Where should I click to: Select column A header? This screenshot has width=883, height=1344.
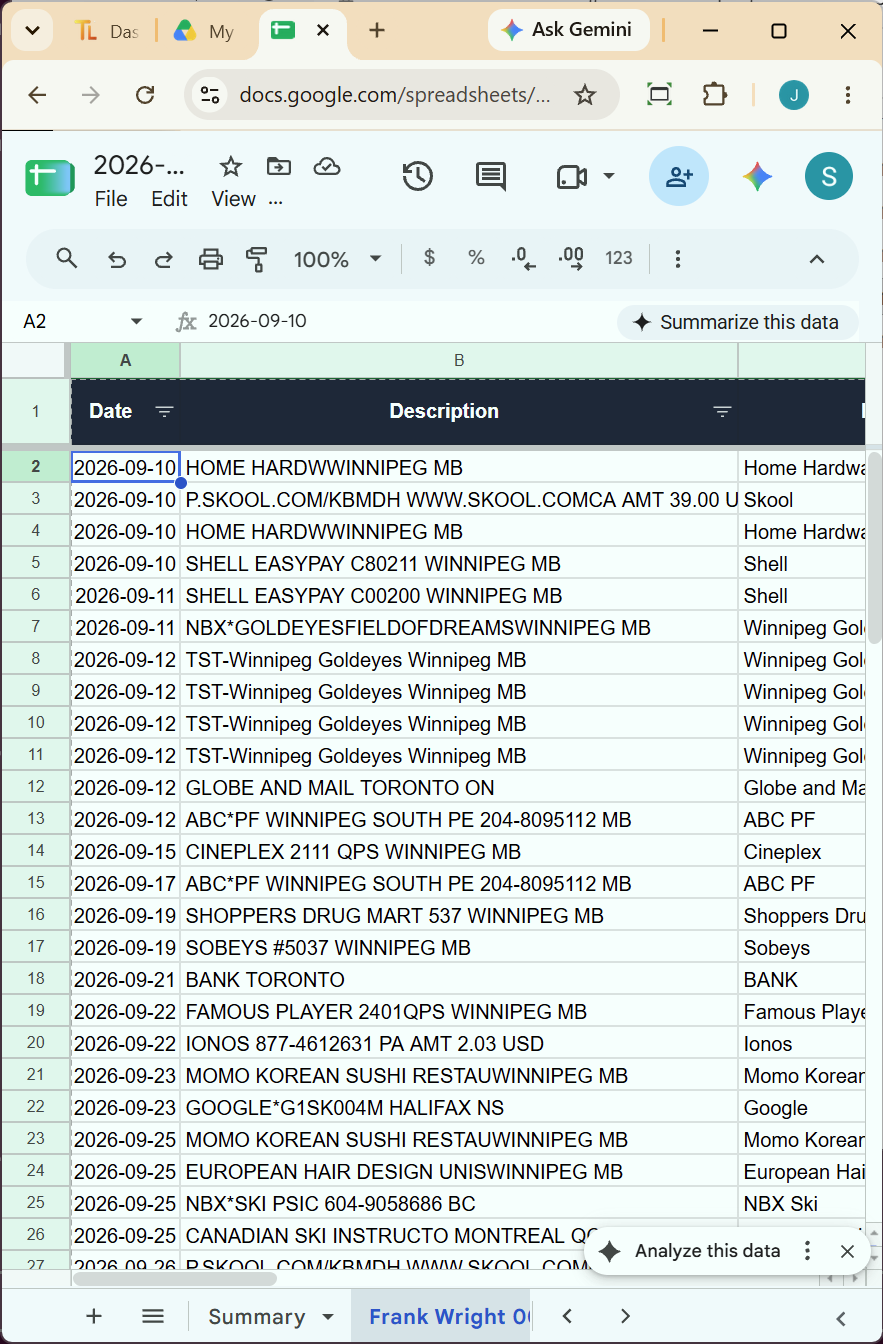click(x=125, y=360)
